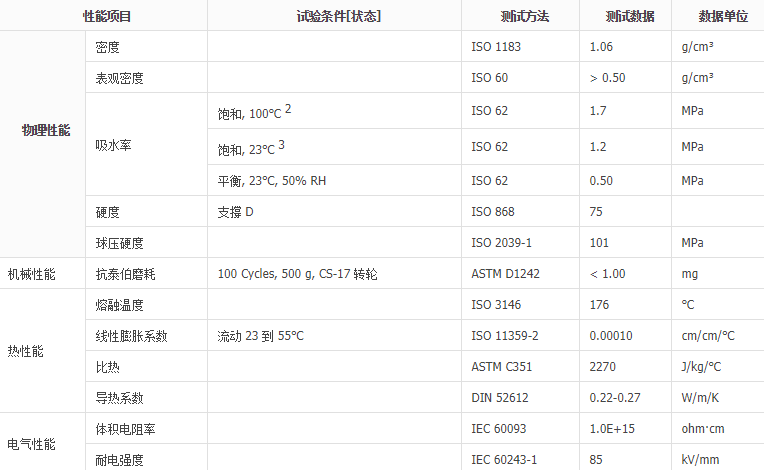
Task: Click the DIN 52612 test method cell
Action: pos(499,398)
